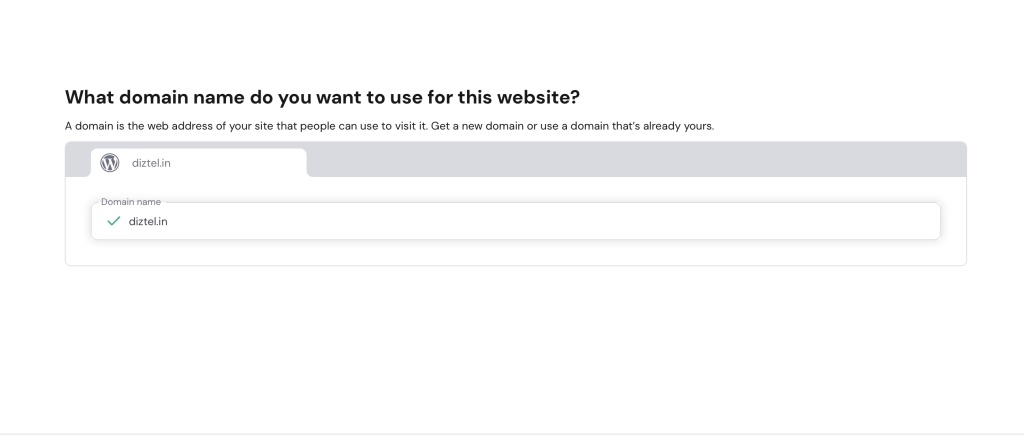Click white card area below domain field
Image resolution: width=1024 pixels, height=444 pixels.
[515, 253]
